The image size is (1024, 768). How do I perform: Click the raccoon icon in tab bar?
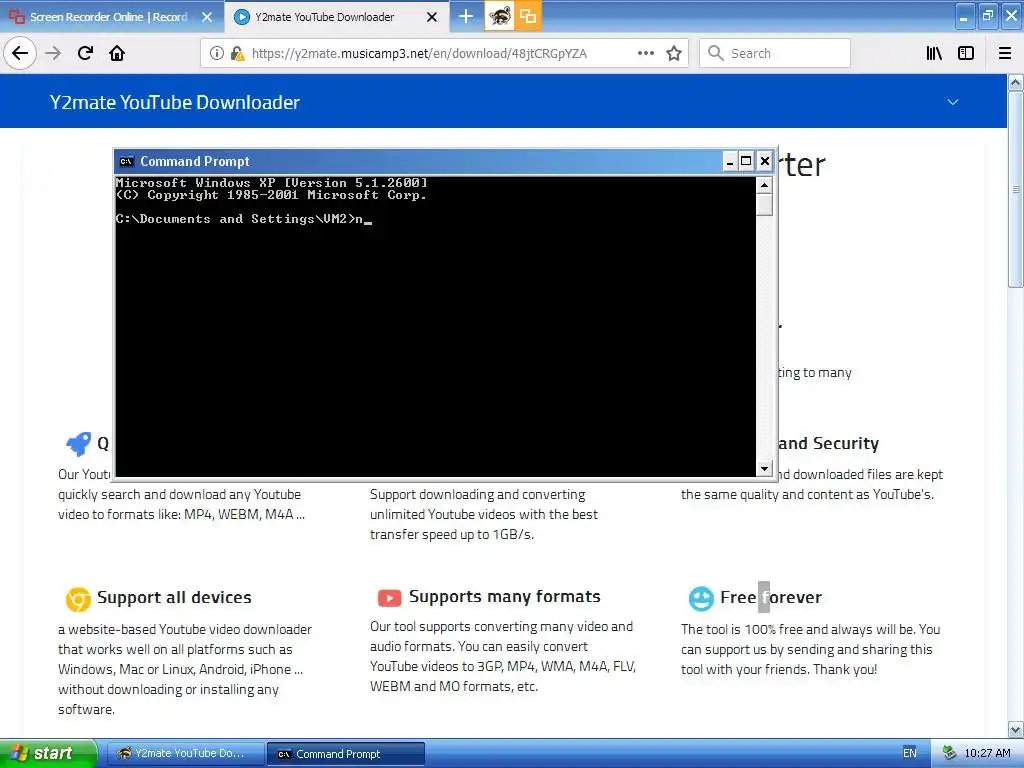(500, 16)
